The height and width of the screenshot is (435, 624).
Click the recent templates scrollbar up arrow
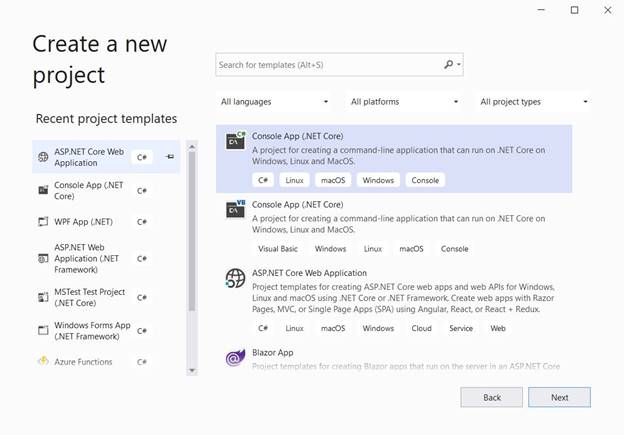(x=192, y=146)
